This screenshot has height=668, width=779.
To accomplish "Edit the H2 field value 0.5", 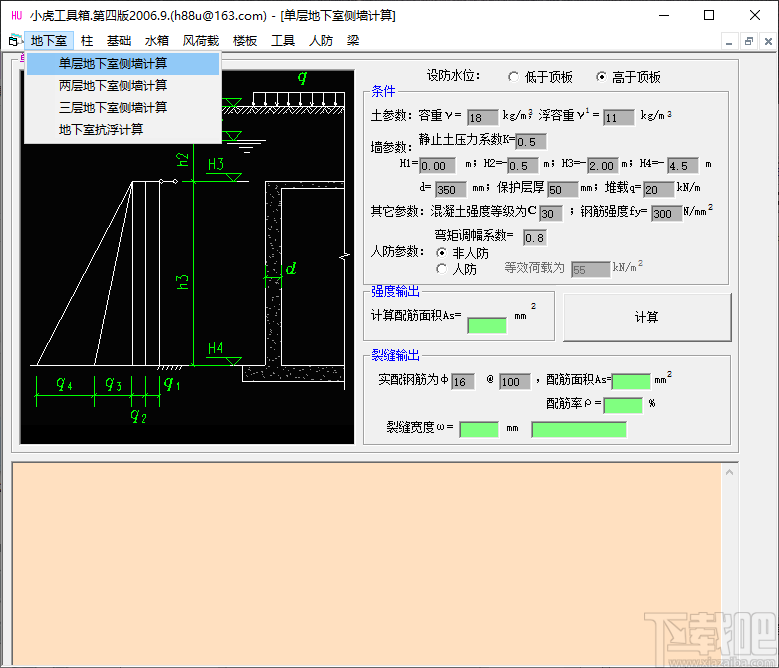I will pyautogui.click(x=523, y=166).
